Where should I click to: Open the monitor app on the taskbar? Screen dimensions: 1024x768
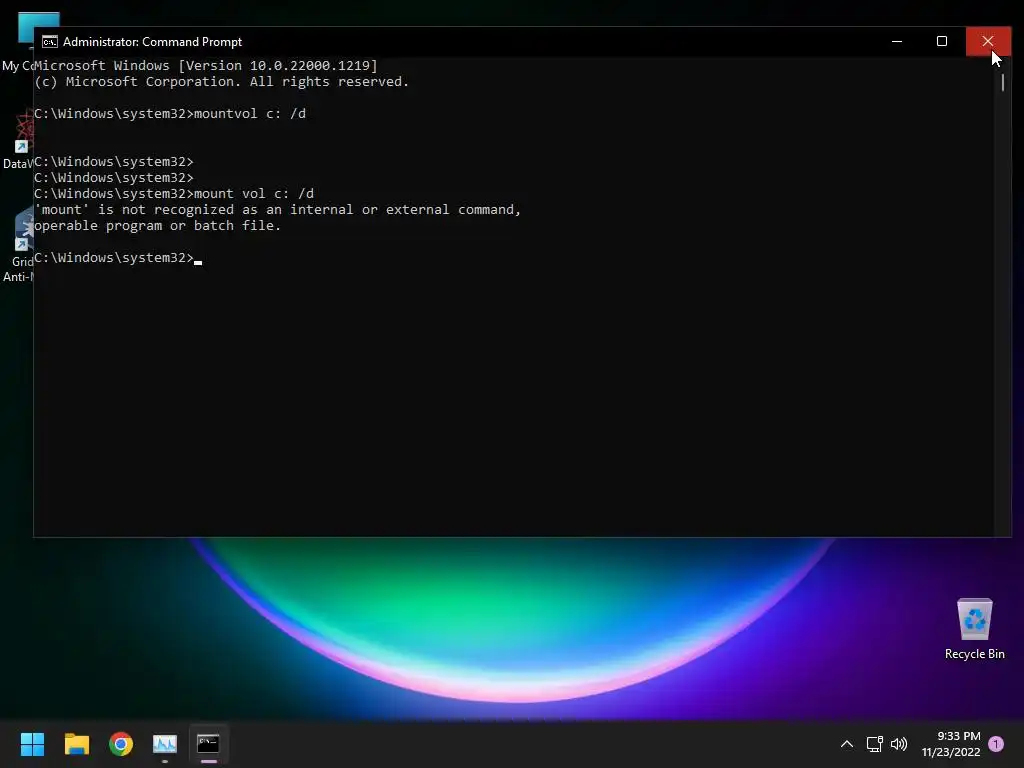165,744
